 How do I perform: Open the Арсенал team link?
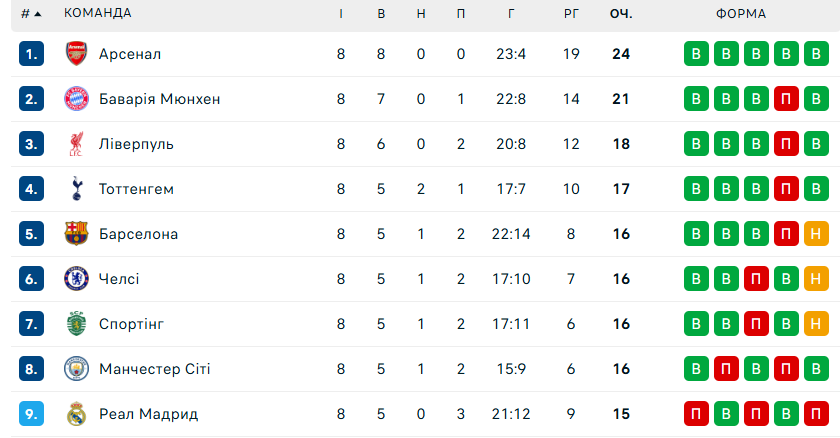[130, 54]
